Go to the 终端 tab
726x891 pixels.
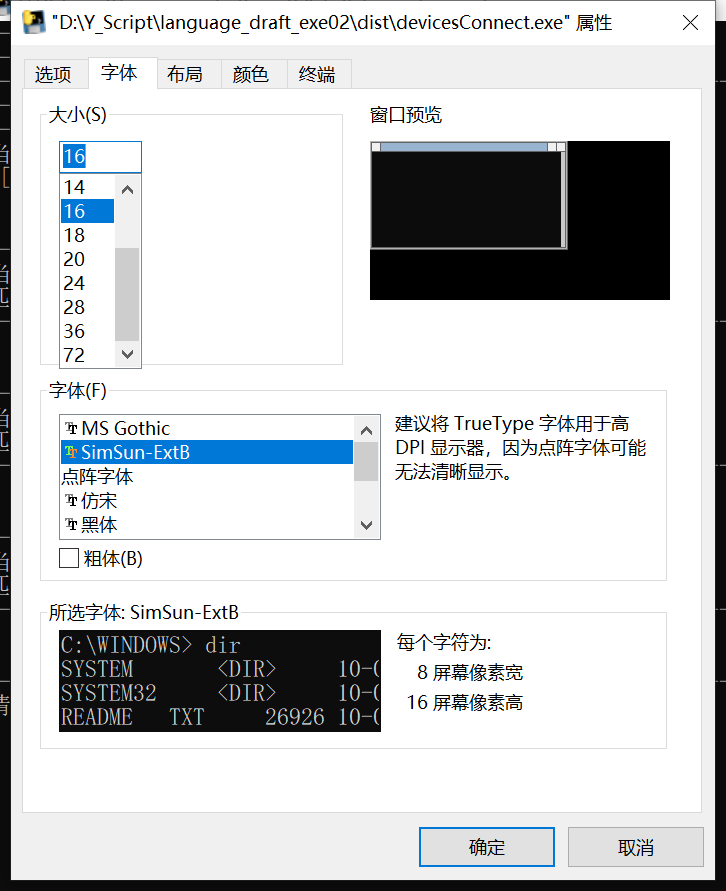click(317, 74)
